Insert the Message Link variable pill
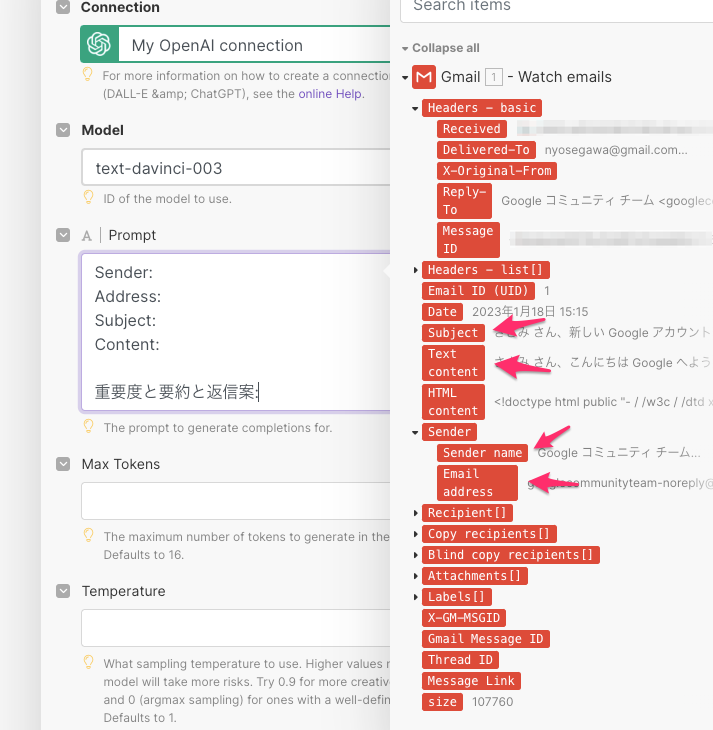The height and width of the screenshot is (730, 713). 471,681
